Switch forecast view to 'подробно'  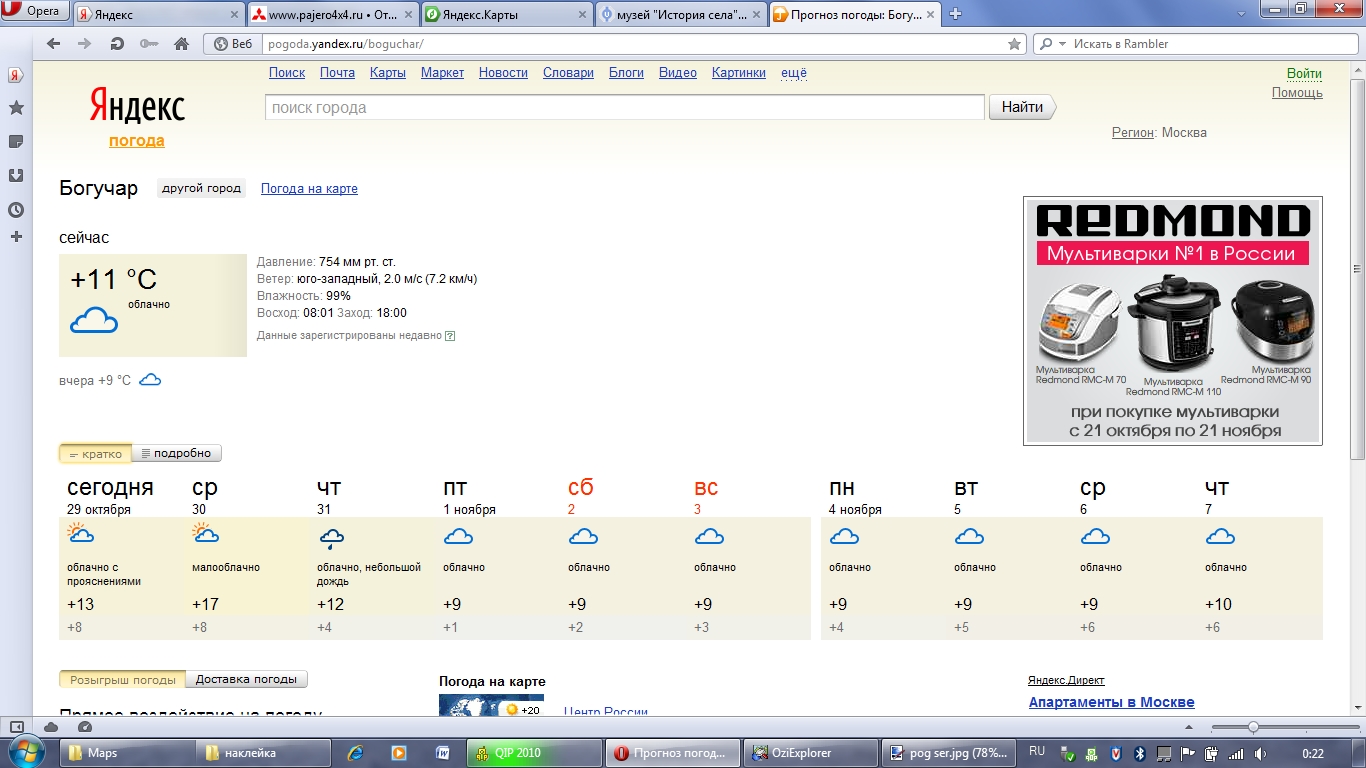point(176,453)
